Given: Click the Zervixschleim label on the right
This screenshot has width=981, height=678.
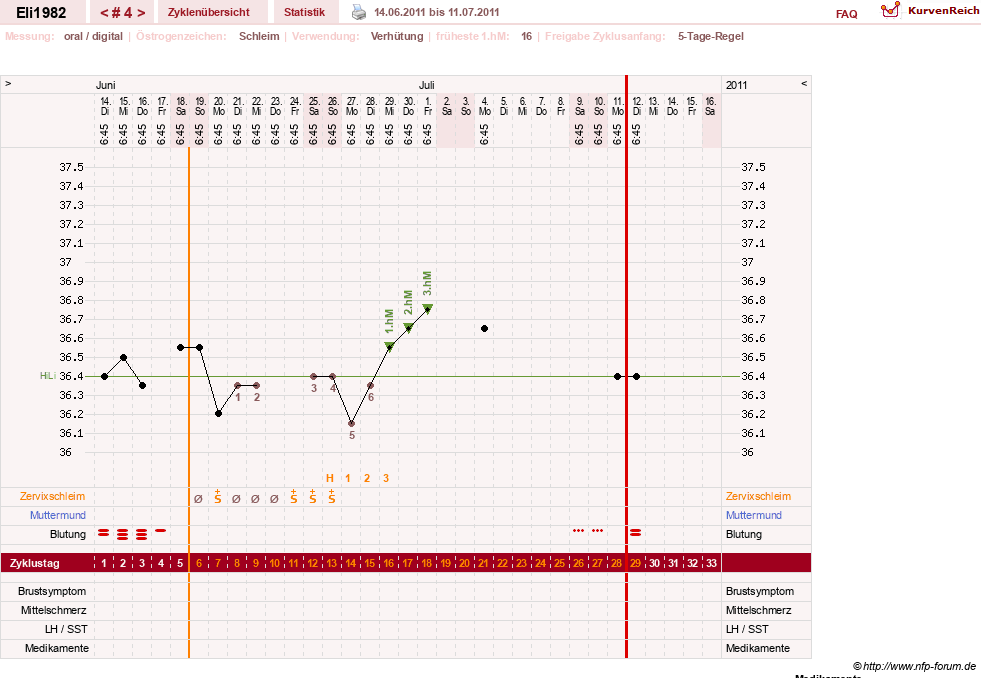Looking at the screenshot, I should point(758,496).
